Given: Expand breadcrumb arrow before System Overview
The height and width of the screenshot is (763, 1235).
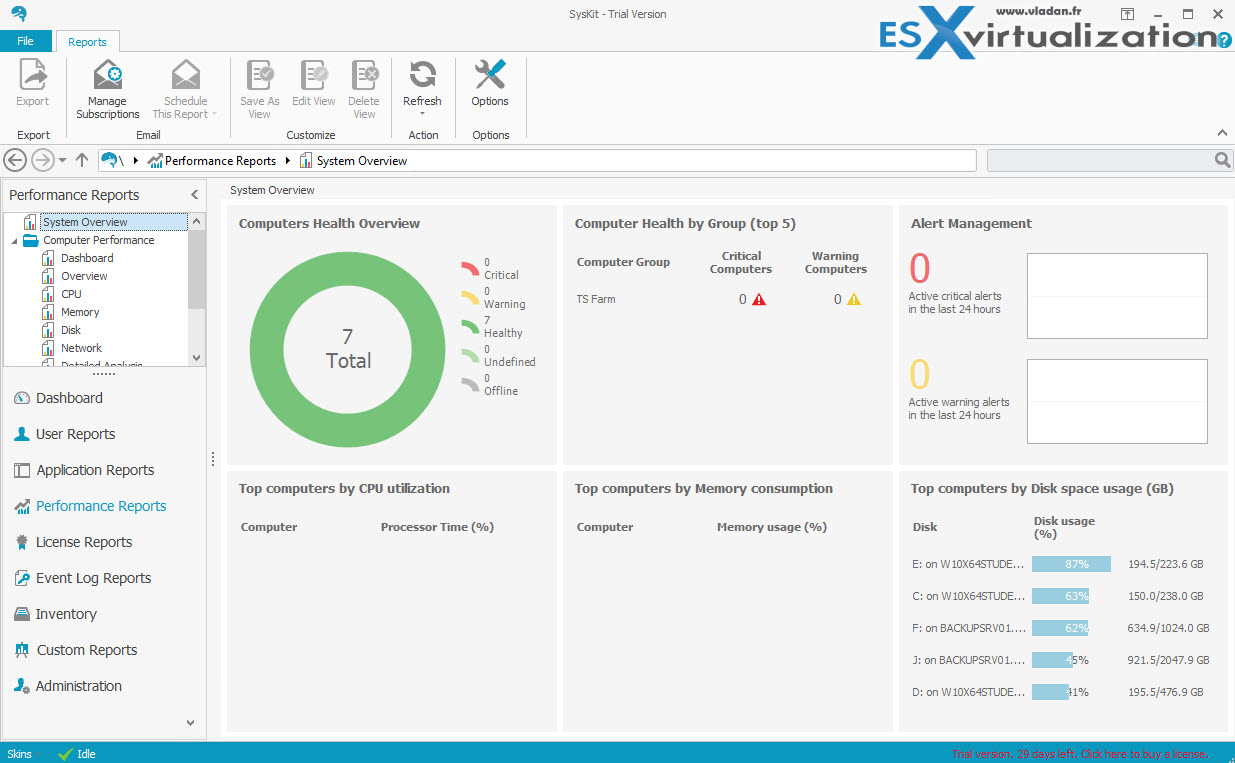Looking at the screenshot, I should [x=288, y=160].
